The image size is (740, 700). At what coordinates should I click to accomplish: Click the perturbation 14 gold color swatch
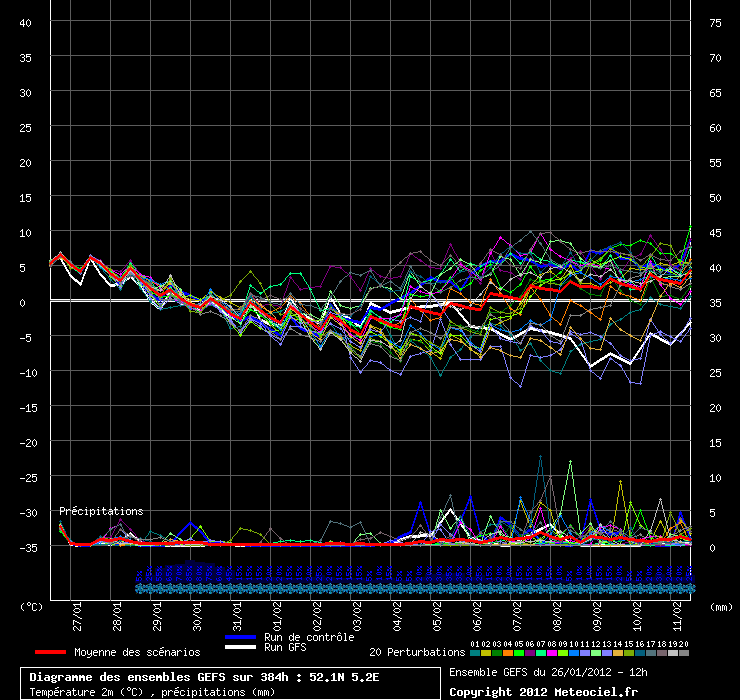click(618, 653)
